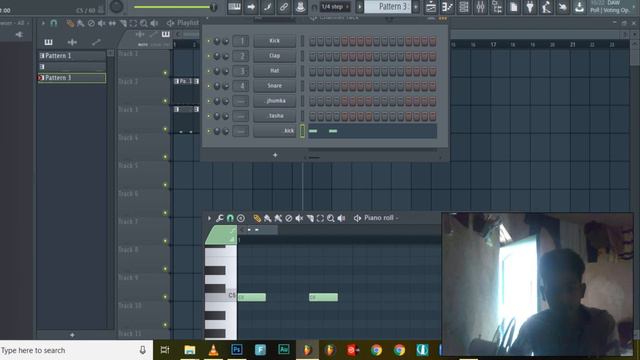The height and width of the screenshot is (360, 640).
Task: Select the Playlist playback speaker tool
Action: coord(154,24)
